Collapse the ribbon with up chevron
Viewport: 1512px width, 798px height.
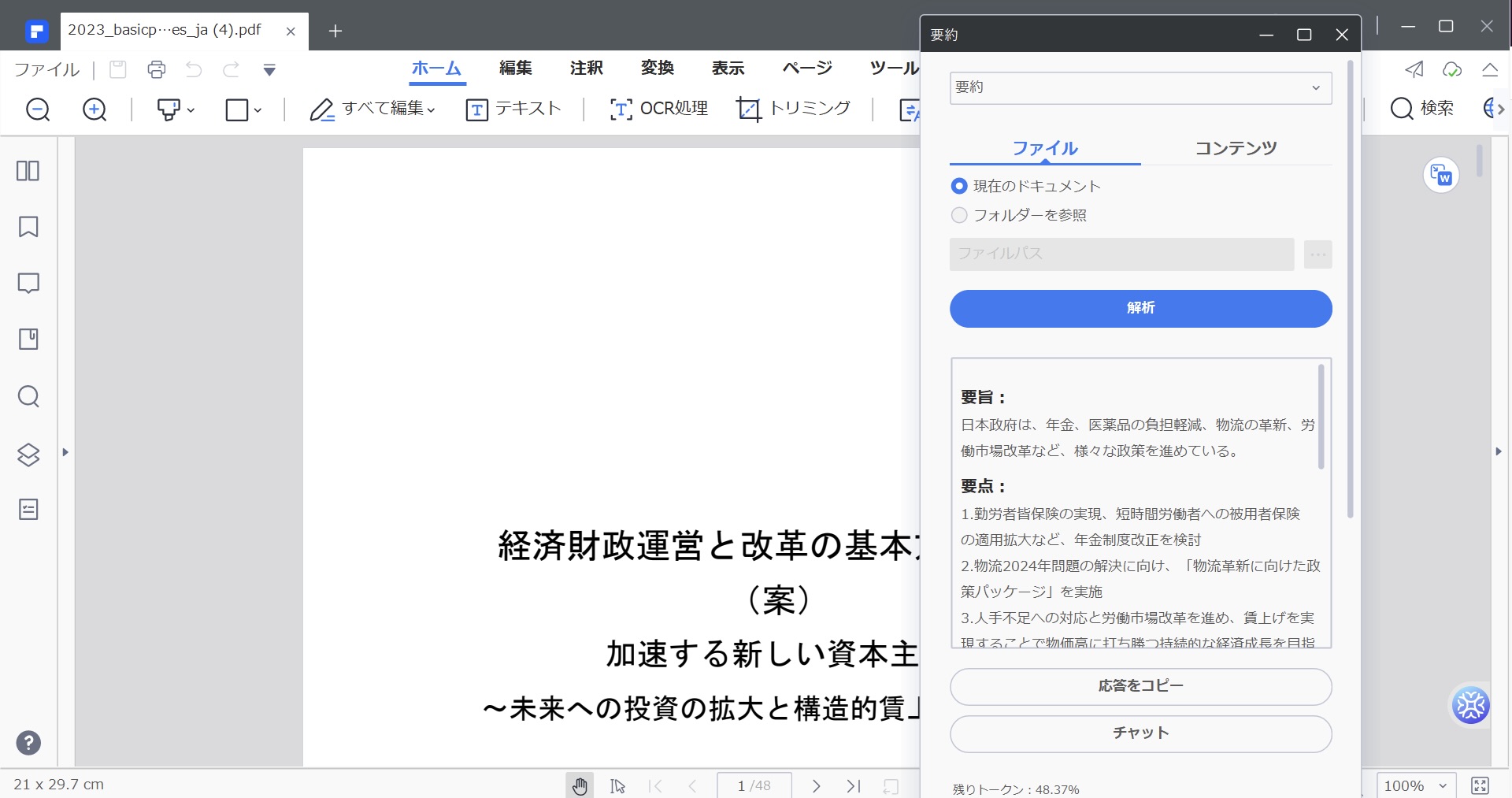pos(1490,69)
